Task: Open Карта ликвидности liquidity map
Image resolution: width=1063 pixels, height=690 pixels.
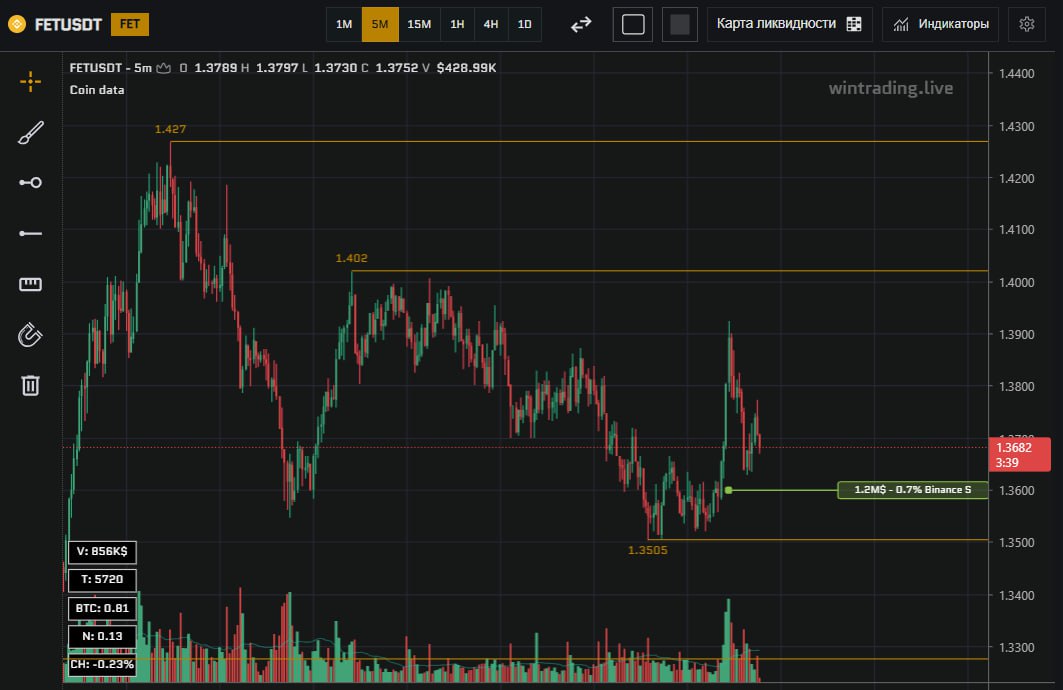Action: pos(789,24)
